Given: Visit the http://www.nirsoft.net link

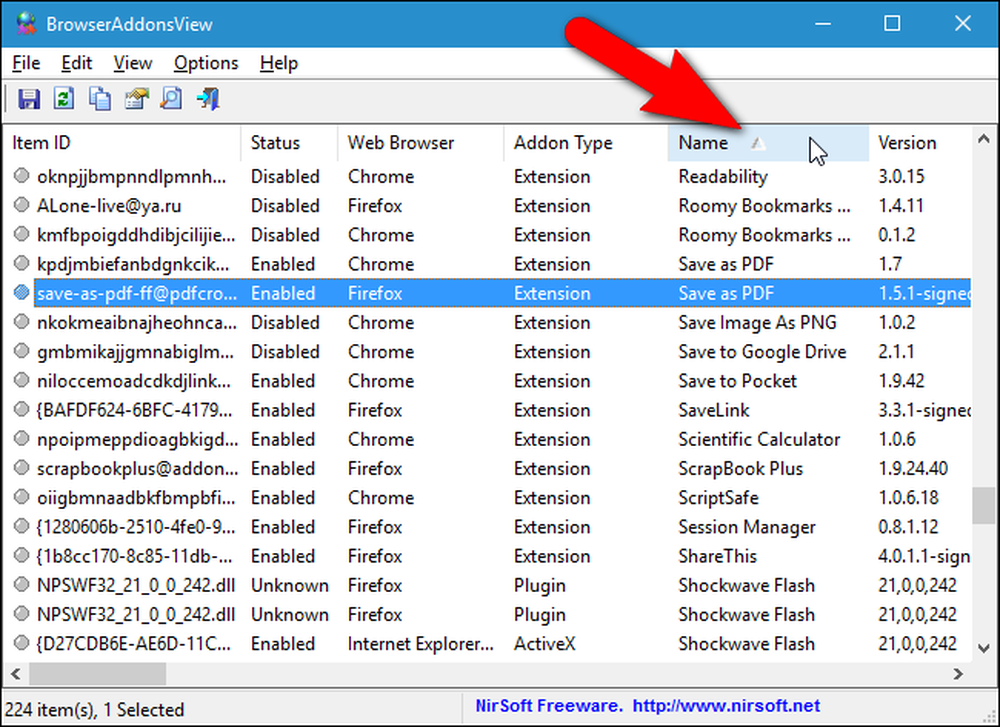Looking at the screenshot, I should click(726, 706).
